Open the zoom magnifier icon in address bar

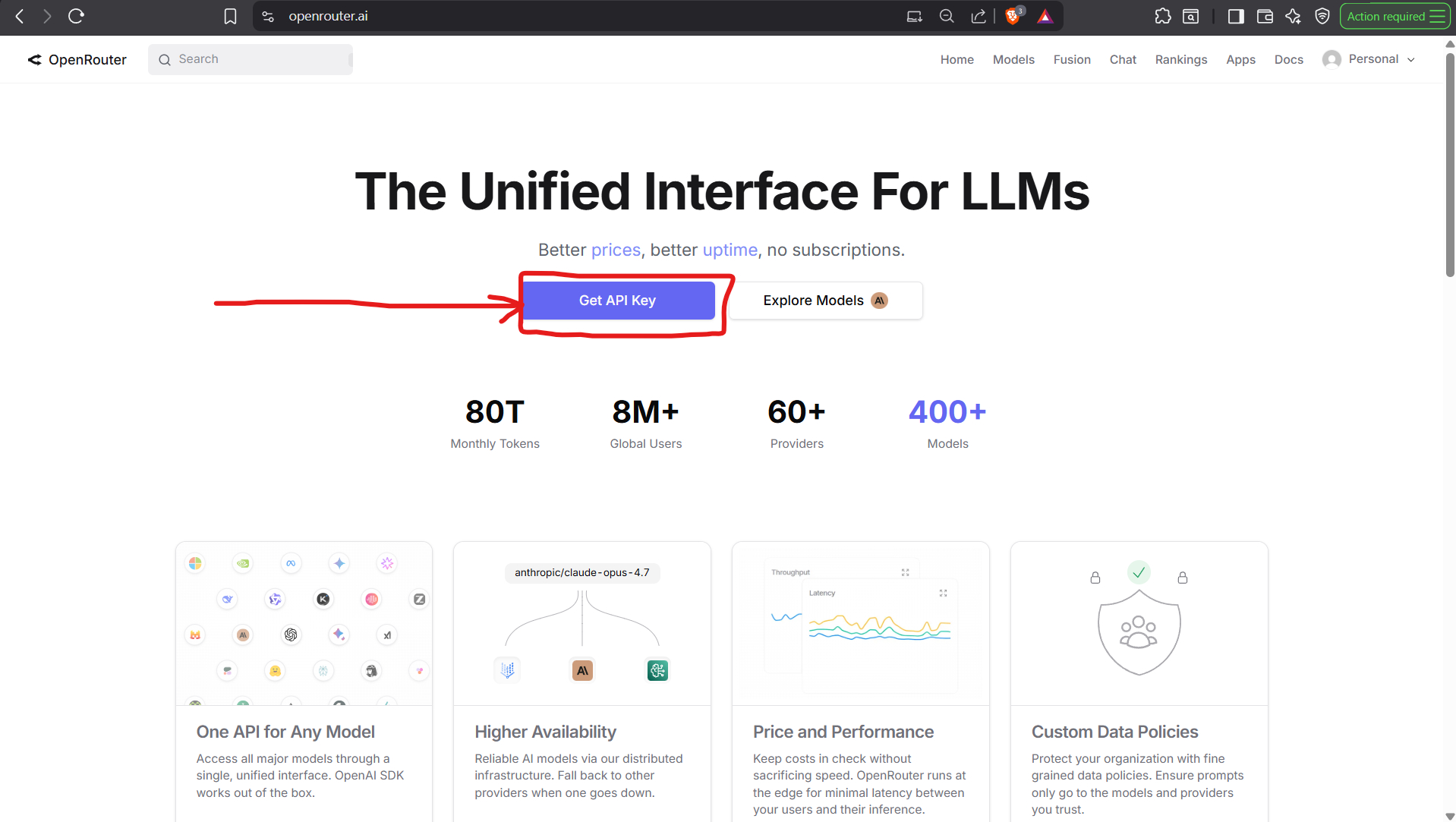[947, 16]
